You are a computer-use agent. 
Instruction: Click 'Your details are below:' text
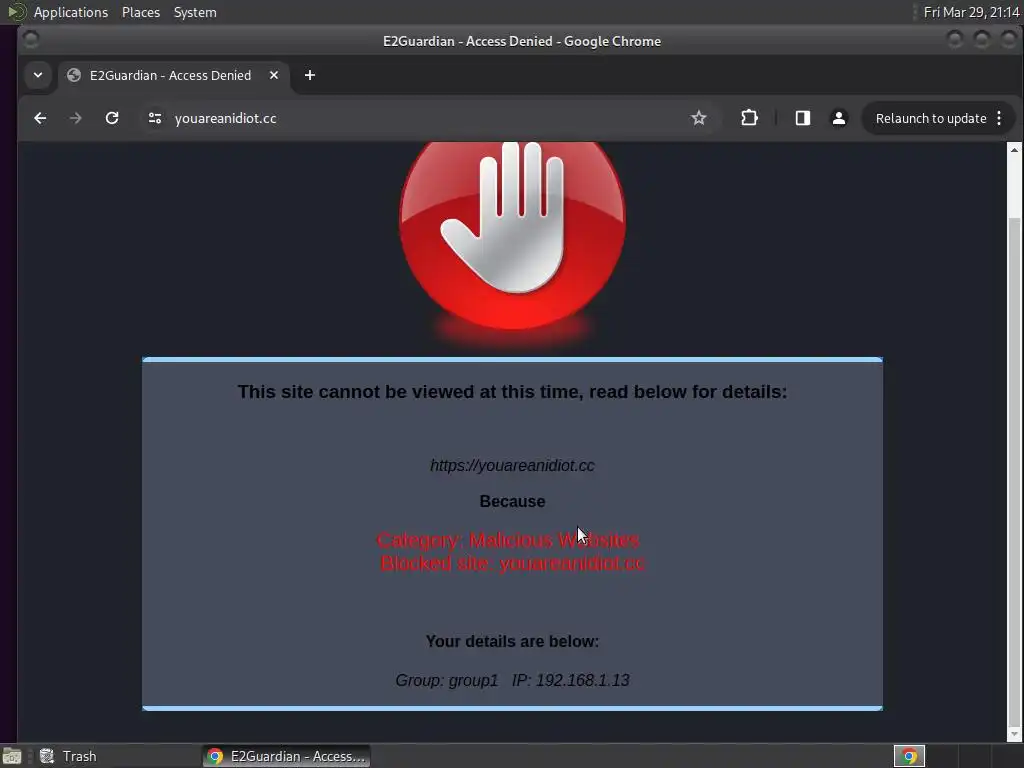point(512,641)
